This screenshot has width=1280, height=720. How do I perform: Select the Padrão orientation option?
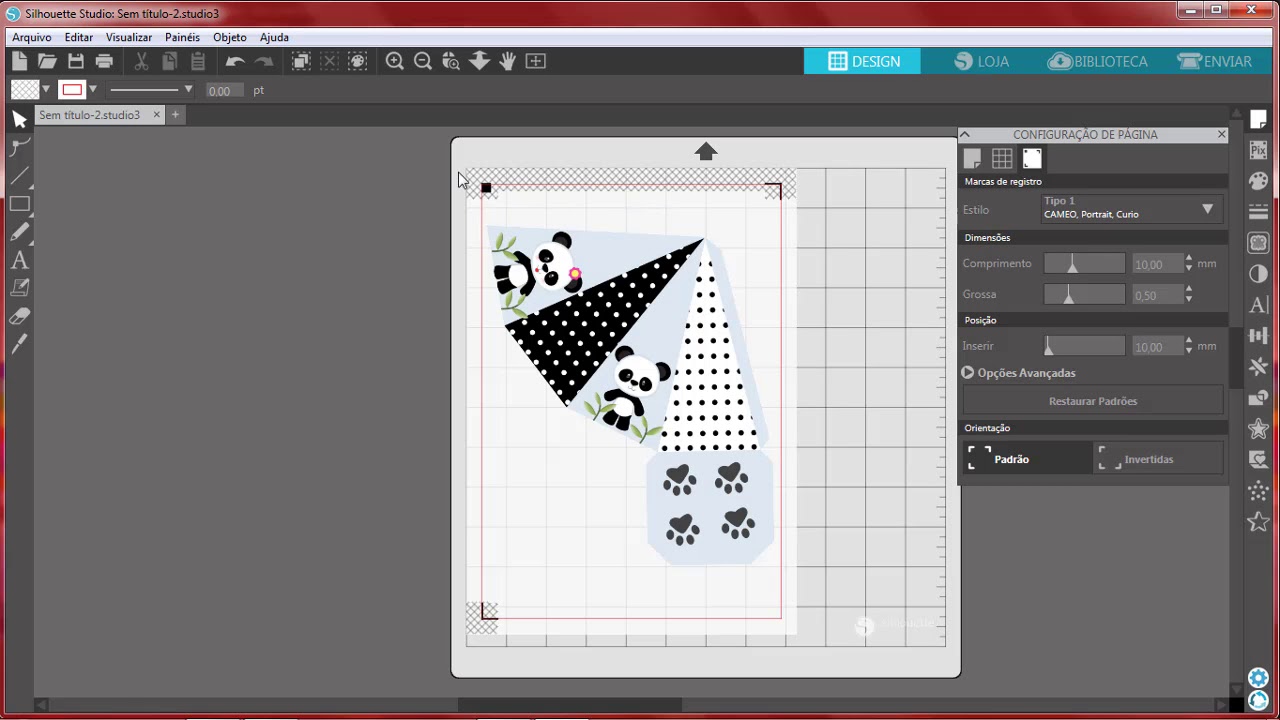click(x=1028, y=459)
